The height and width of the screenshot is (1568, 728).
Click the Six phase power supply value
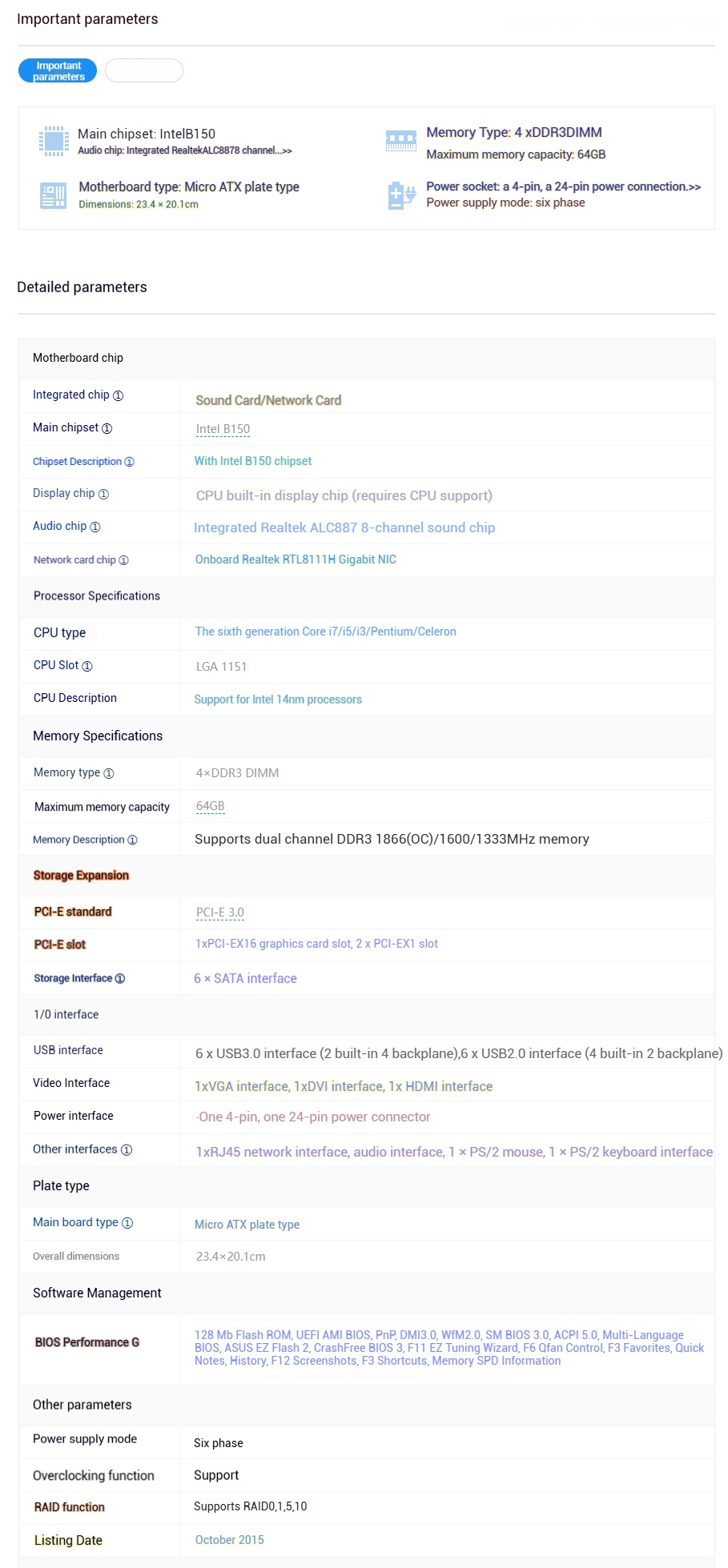(219, 1443)
